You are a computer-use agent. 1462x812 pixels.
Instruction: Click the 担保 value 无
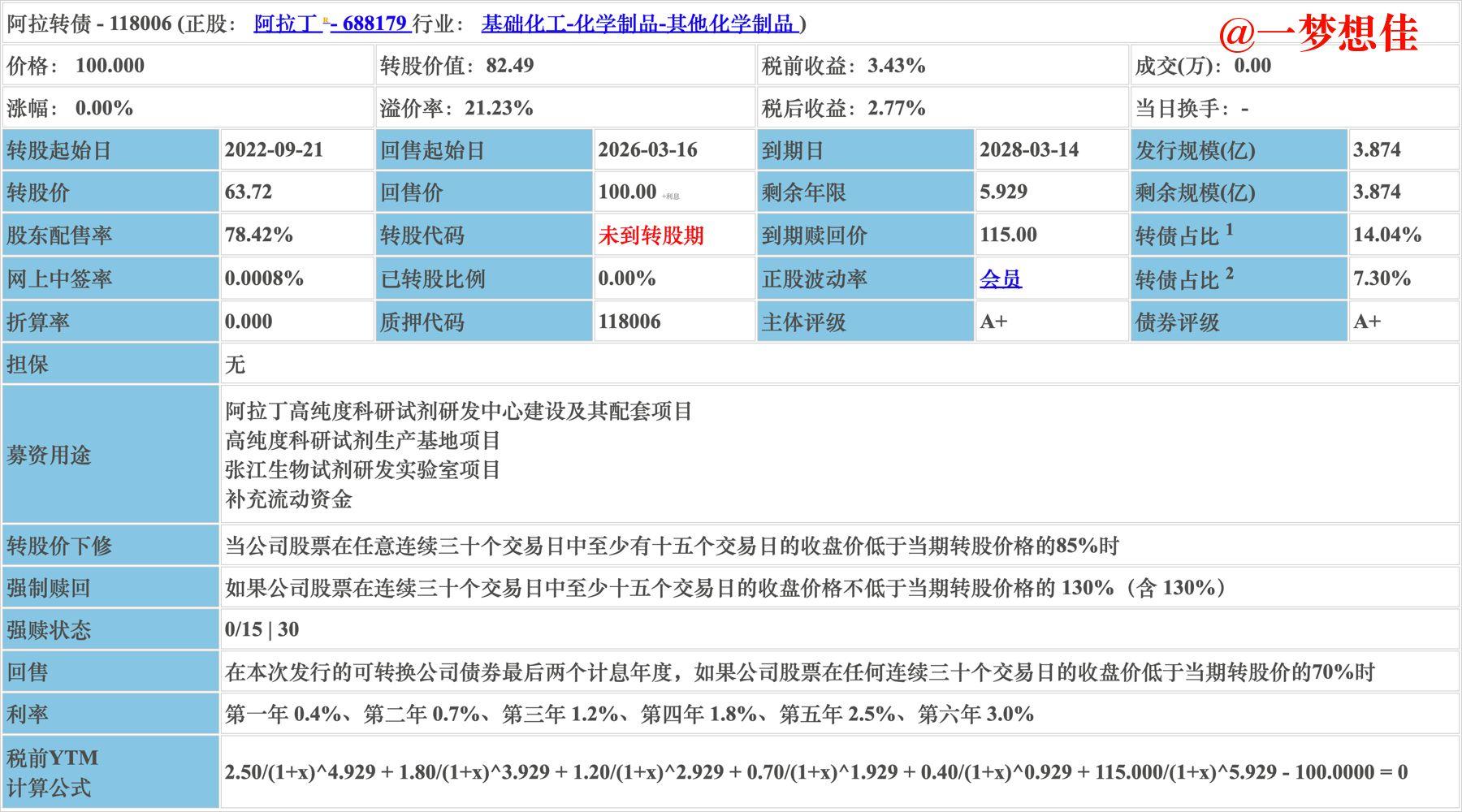point(235,364)
